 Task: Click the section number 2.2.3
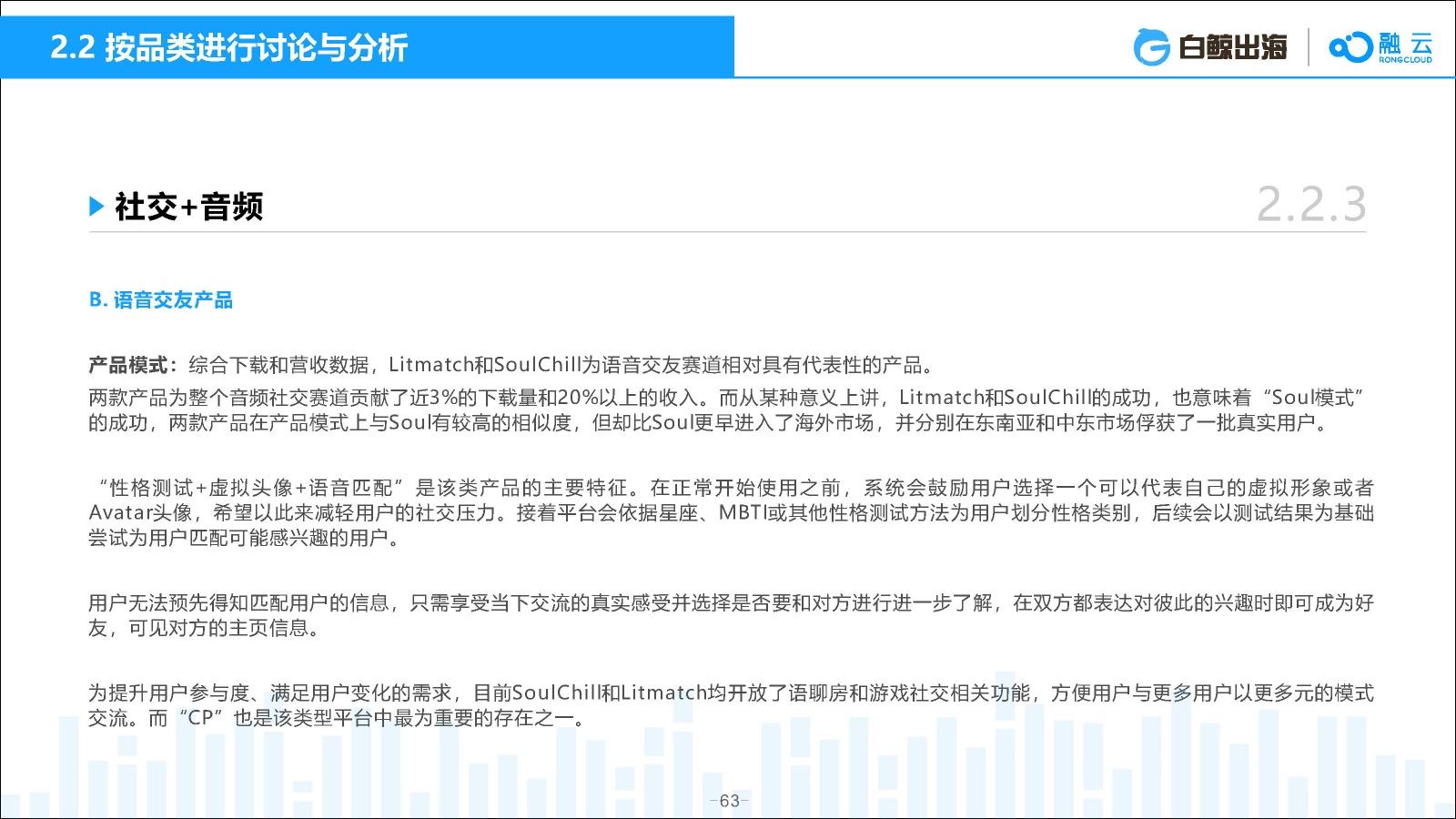pyautogui.click(x=1311, y=205)
